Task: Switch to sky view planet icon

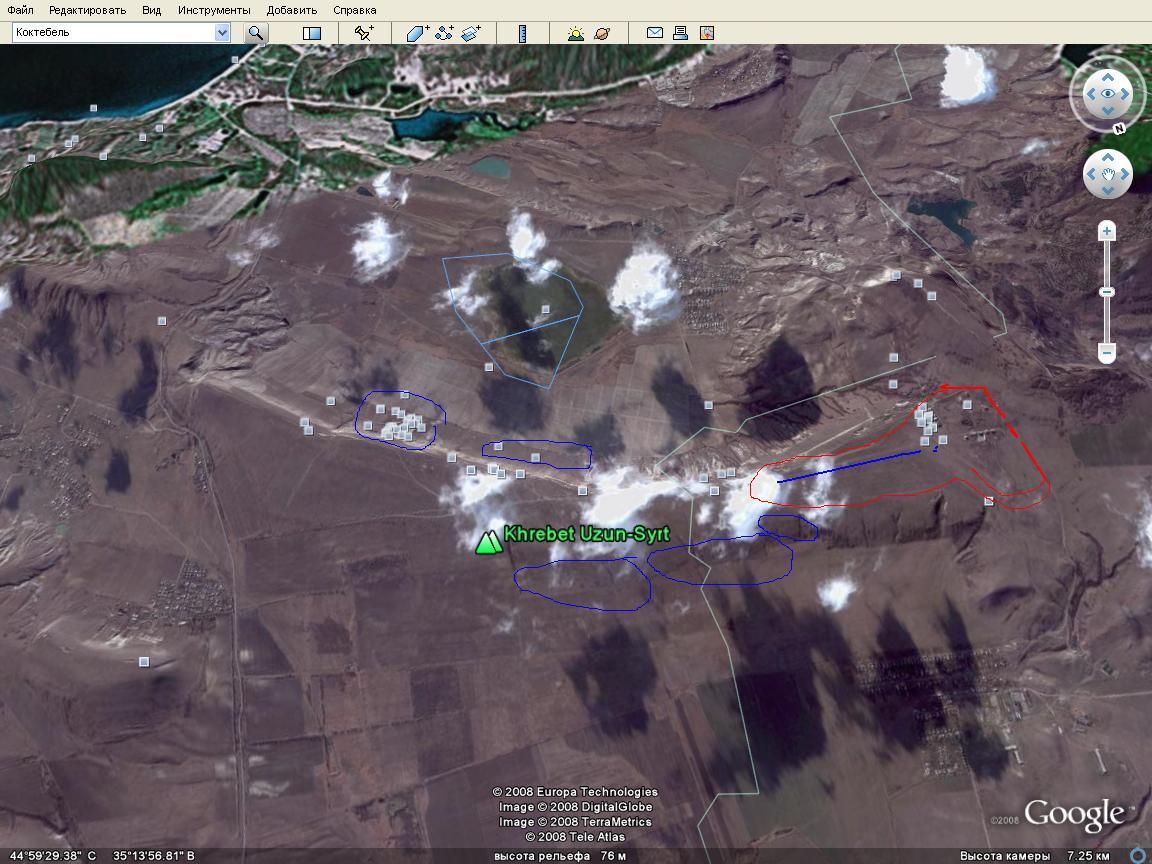Action: click(x=602, y=33)
